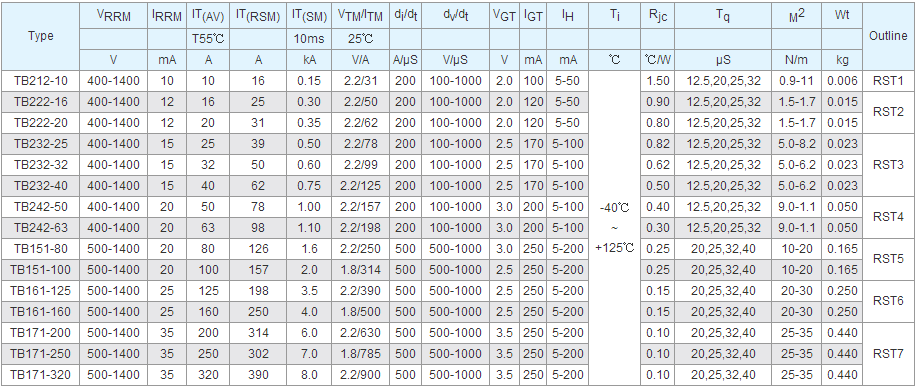Select the 0.82 Rjc value
This screenshot has width=916, height=387.
click(x=657, y=144)
